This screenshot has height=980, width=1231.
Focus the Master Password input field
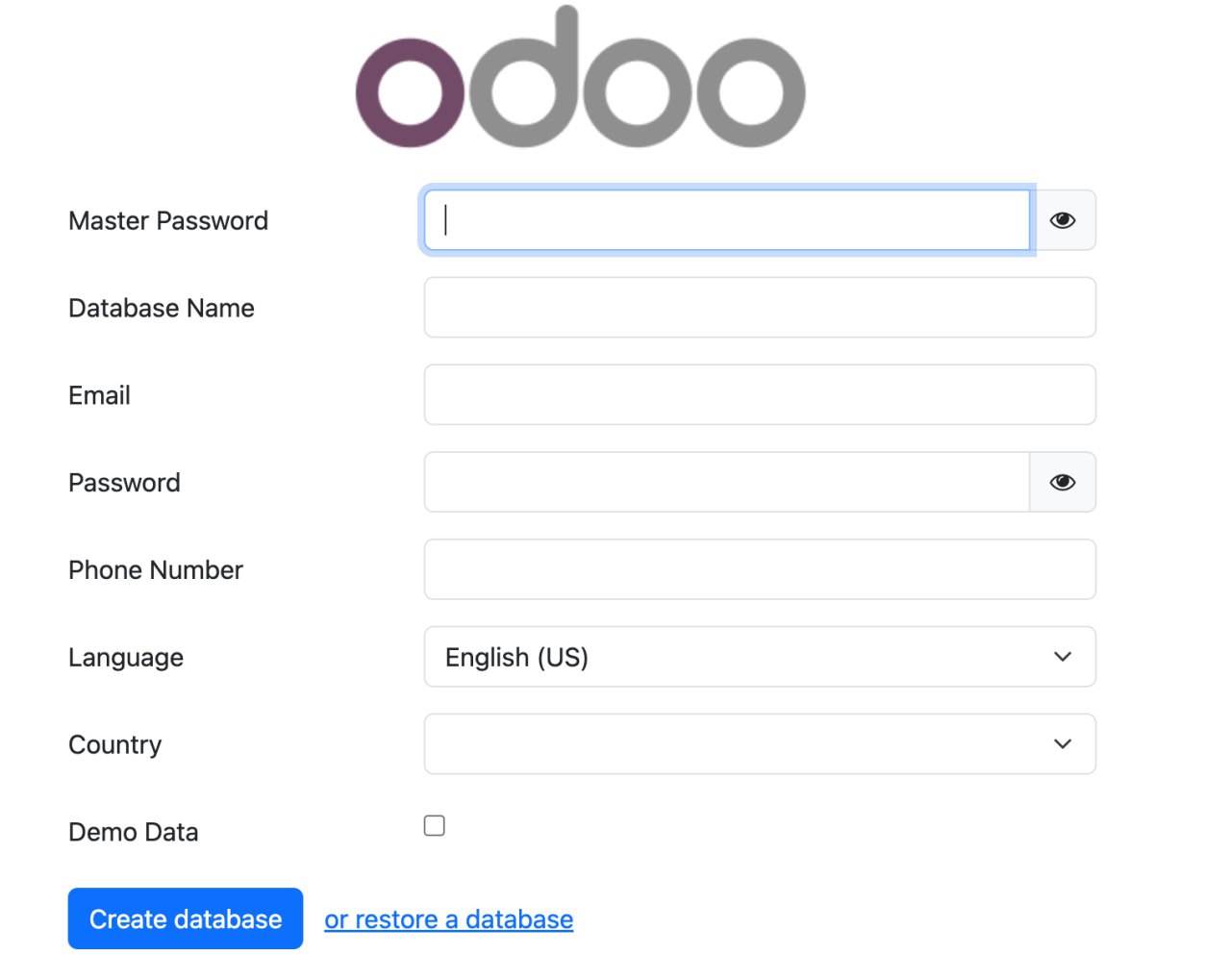[727, 220]
